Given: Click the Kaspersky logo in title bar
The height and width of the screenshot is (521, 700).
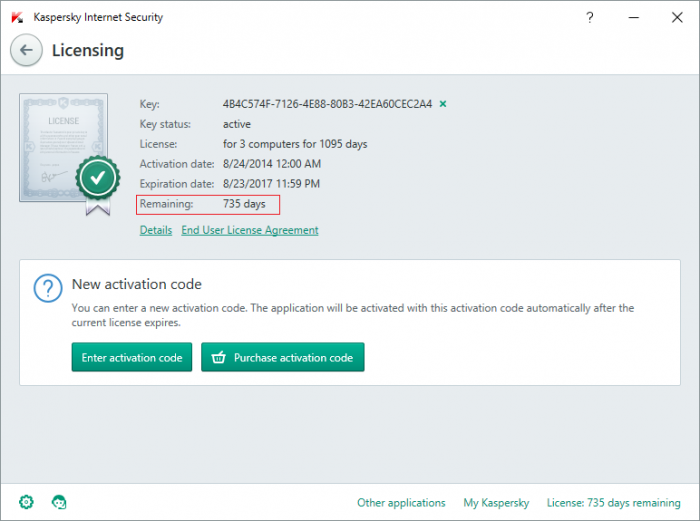Looking at the screenshot, I should 17,17.
